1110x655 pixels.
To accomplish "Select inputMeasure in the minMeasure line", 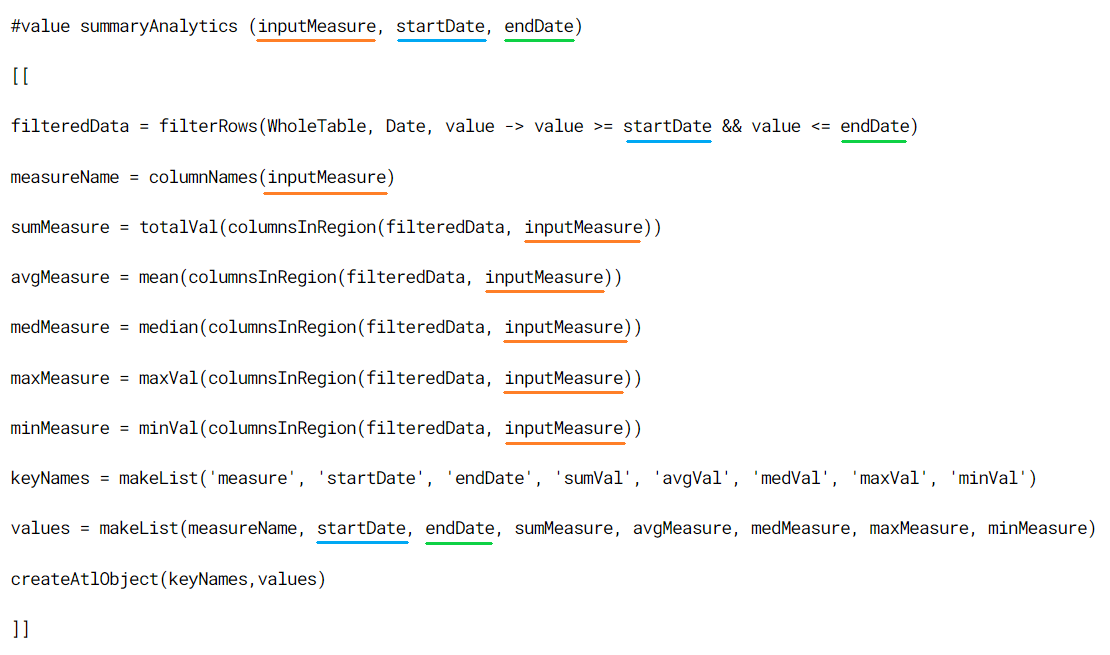I will click(x=565, y=428).
